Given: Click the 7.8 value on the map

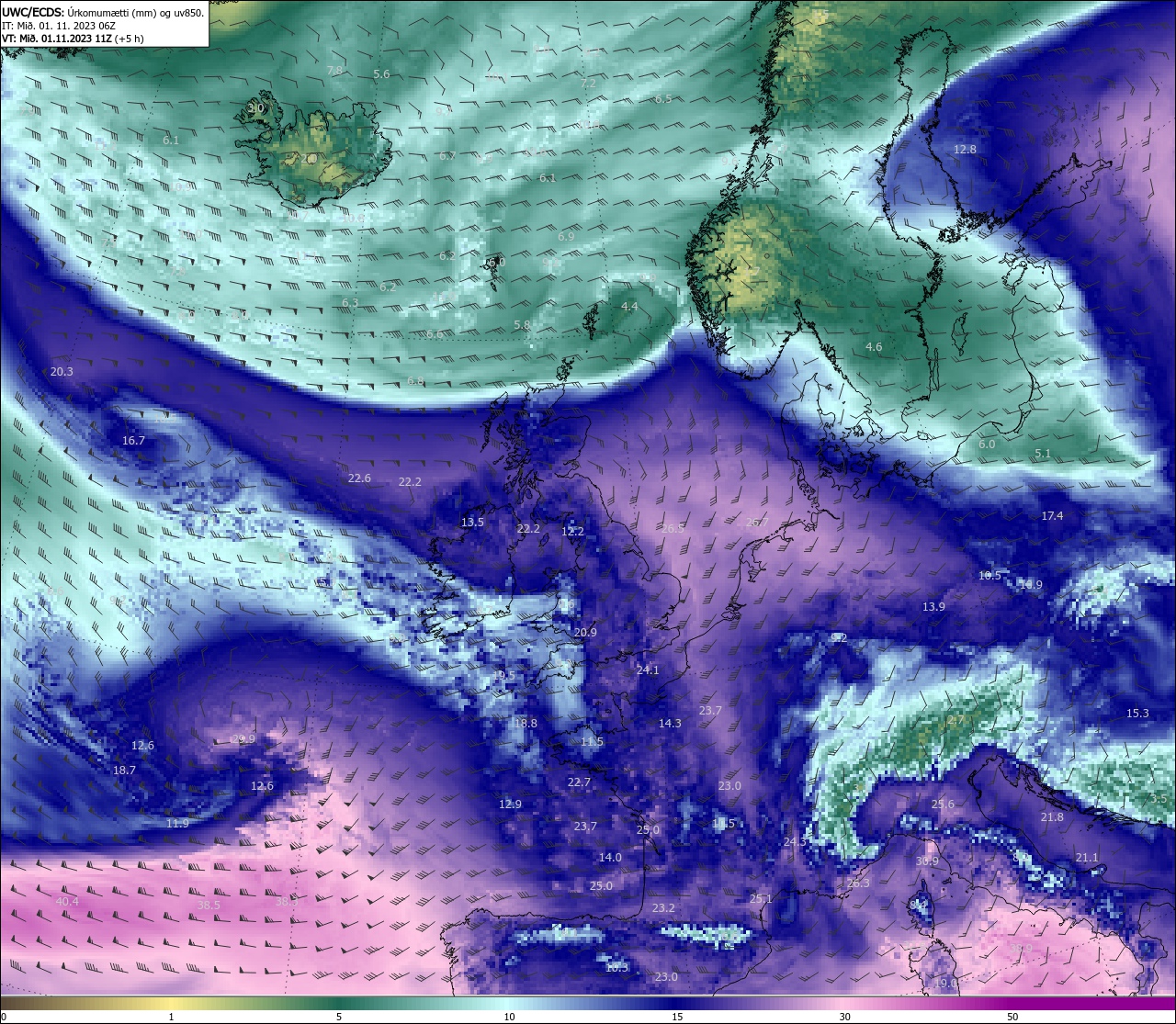Looking at the screenshot, I should coord(334,71).
